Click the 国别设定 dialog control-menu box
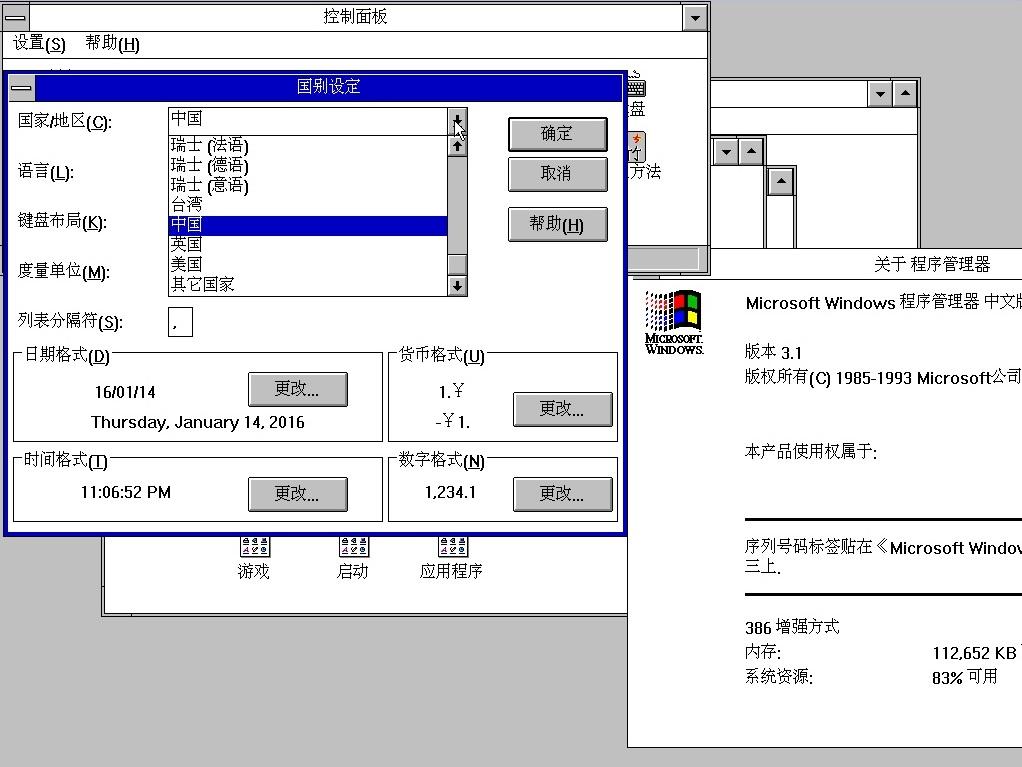This screenshot has width=1022, height=767. pyautogui.click(x=20, y=87)
